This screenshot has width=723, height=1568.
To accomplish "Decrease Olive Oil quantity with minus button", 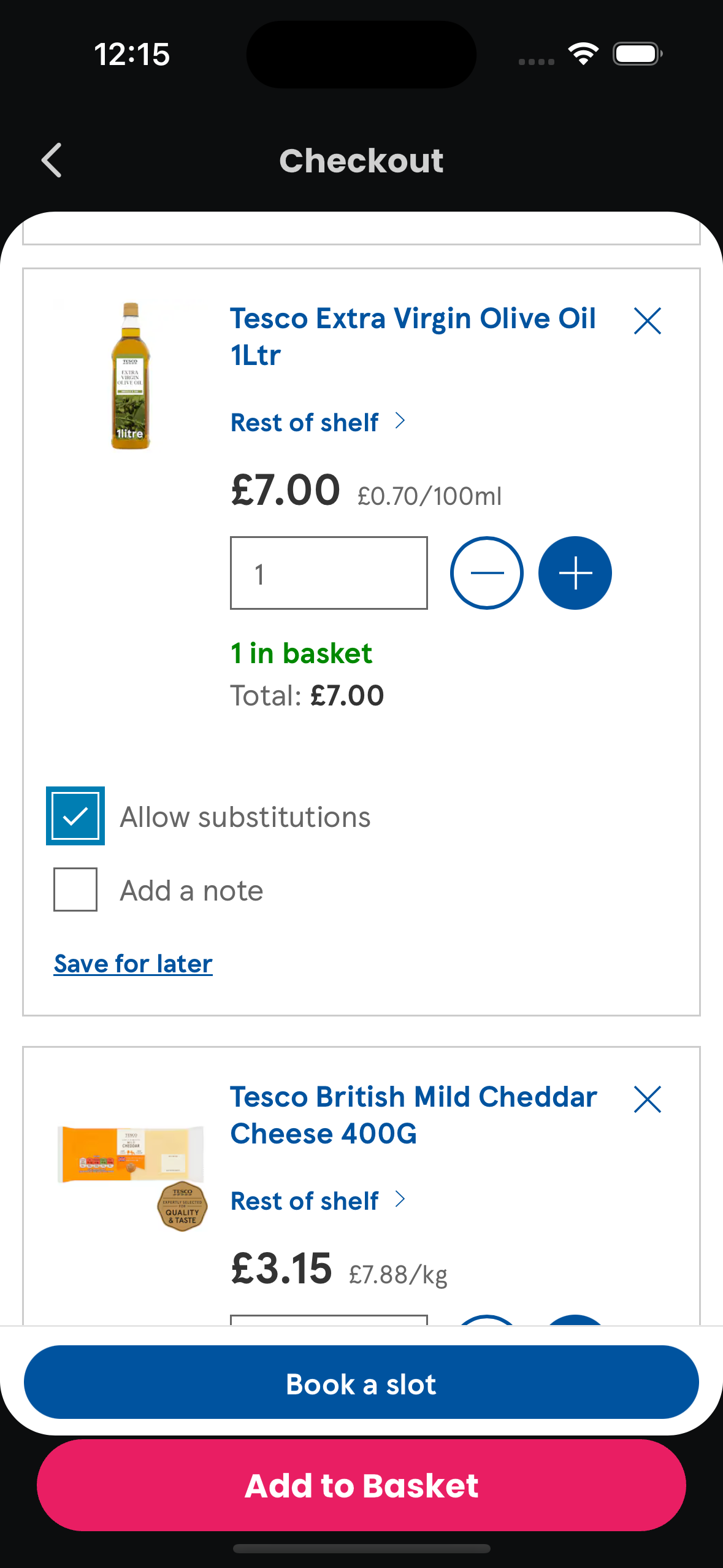I will click(x=486, y=573).
